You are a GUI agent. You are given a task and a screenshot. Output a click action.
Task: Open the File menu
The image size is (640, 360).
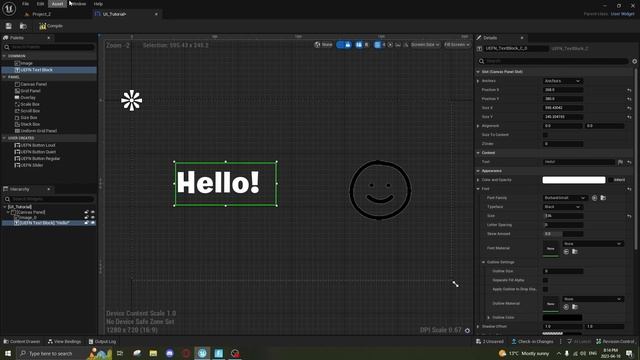(x=25, y=4)
